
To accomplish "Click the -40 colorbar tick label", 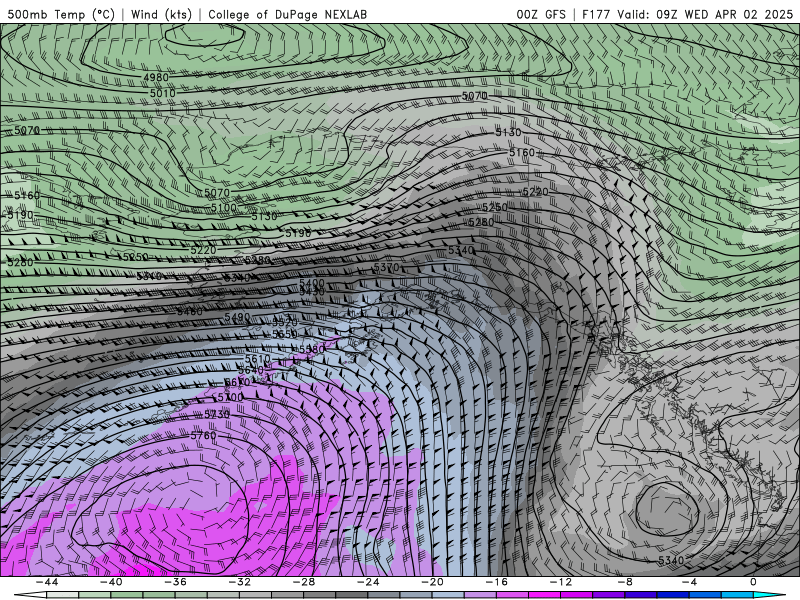I will pos(111,582).
